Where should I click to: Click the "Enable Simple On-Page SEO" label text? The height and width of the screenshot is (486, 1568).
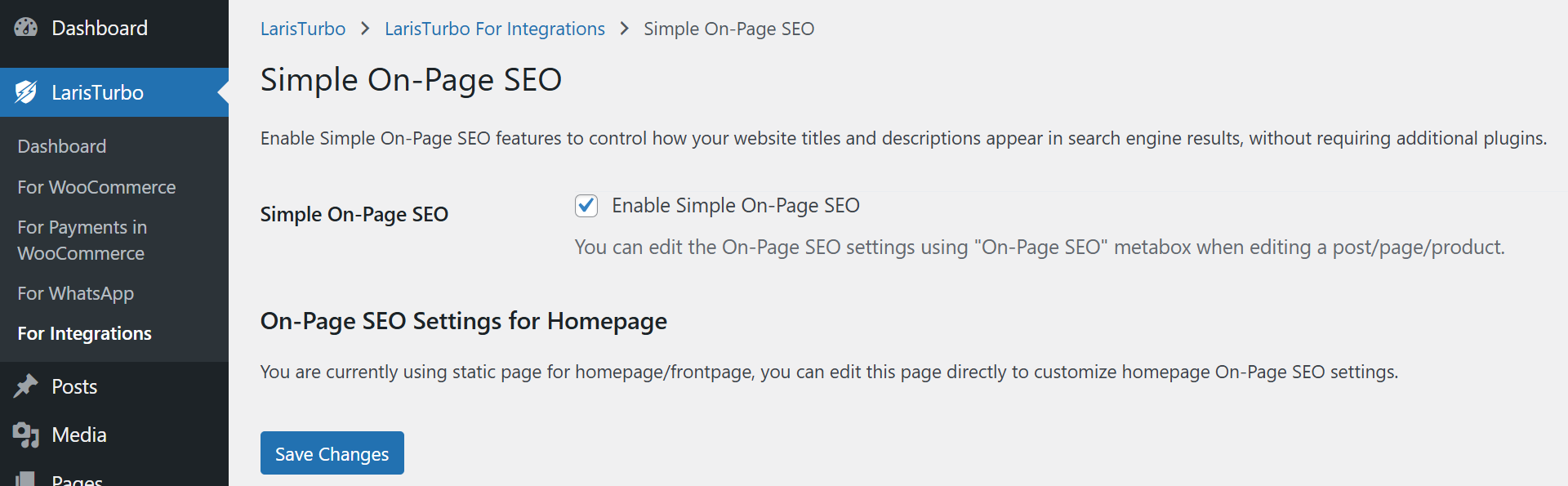coord(735,206)
